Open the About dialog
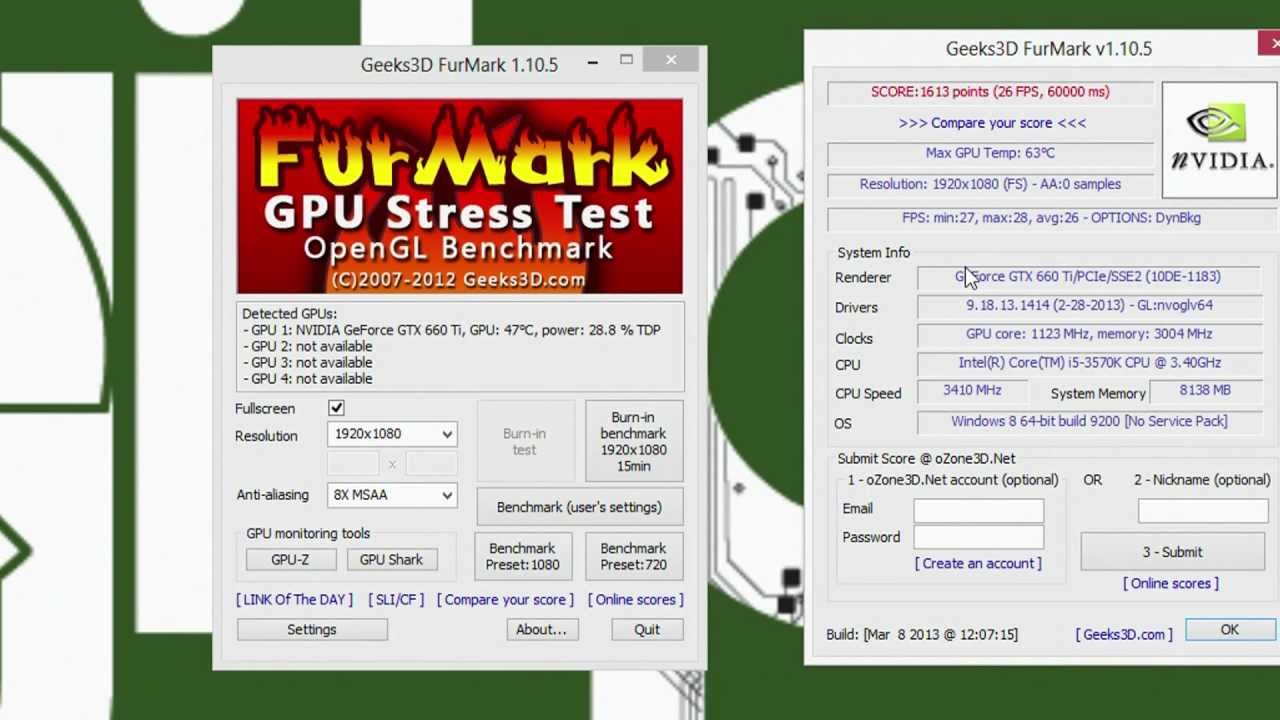 tap(541, 629)
